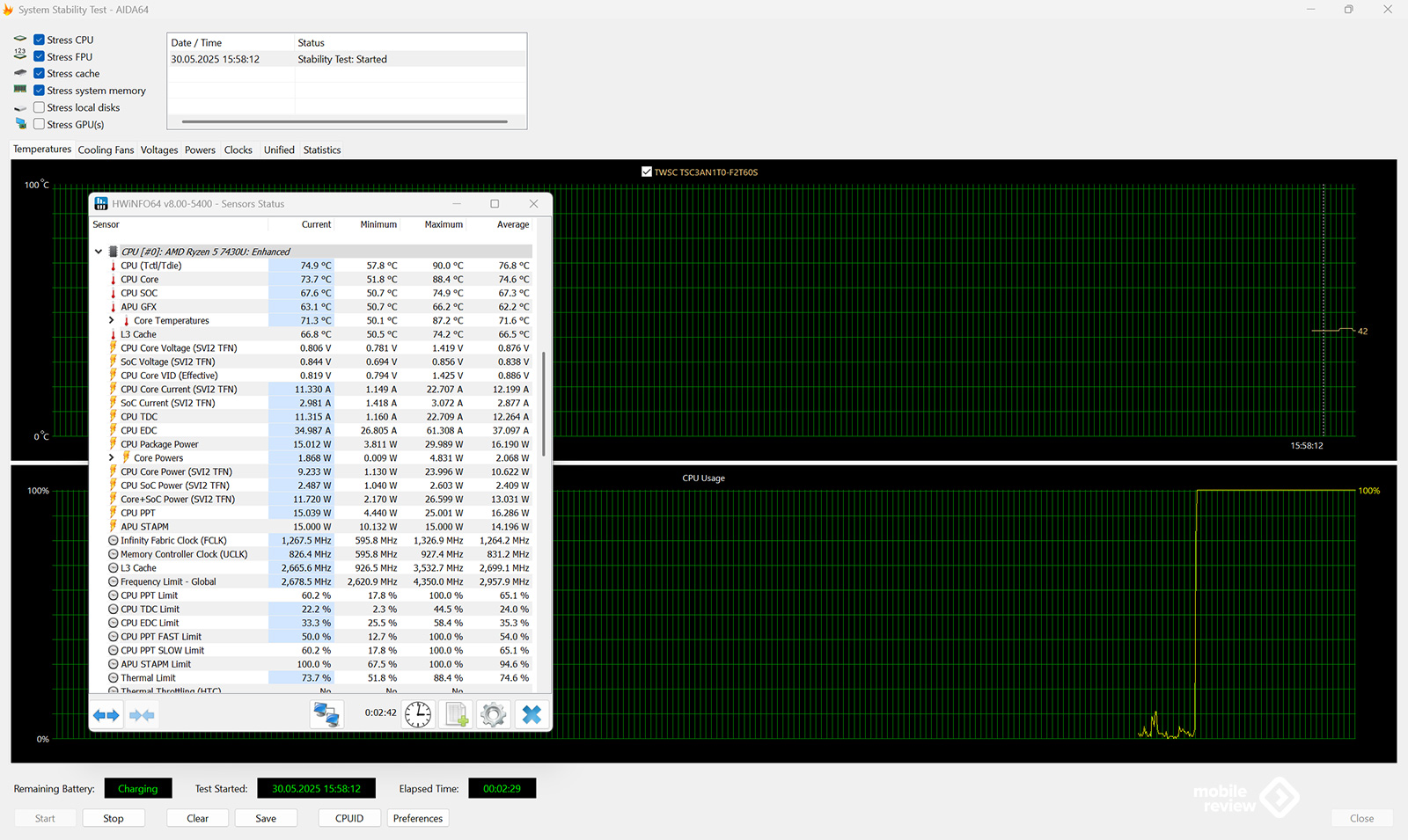Image resolution: width=1408 pixels, height=840 pixels.
Task: Click lightning icon for CPU Package Power
Action: (113, 444)
